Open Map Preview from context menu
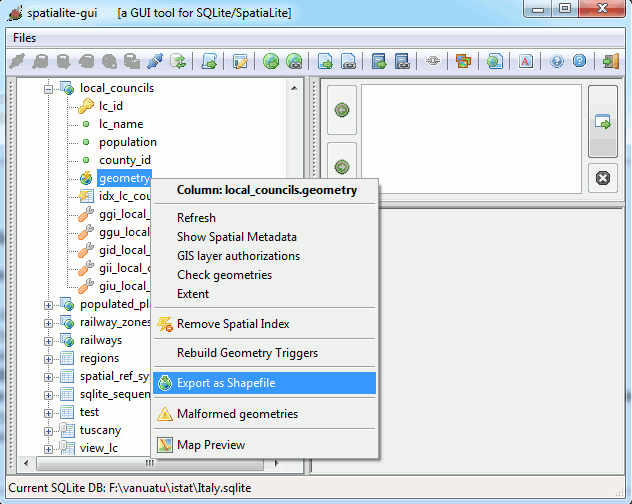Viewport: 632px width, 504px height. pyautogui.click(x=264, y=445)
